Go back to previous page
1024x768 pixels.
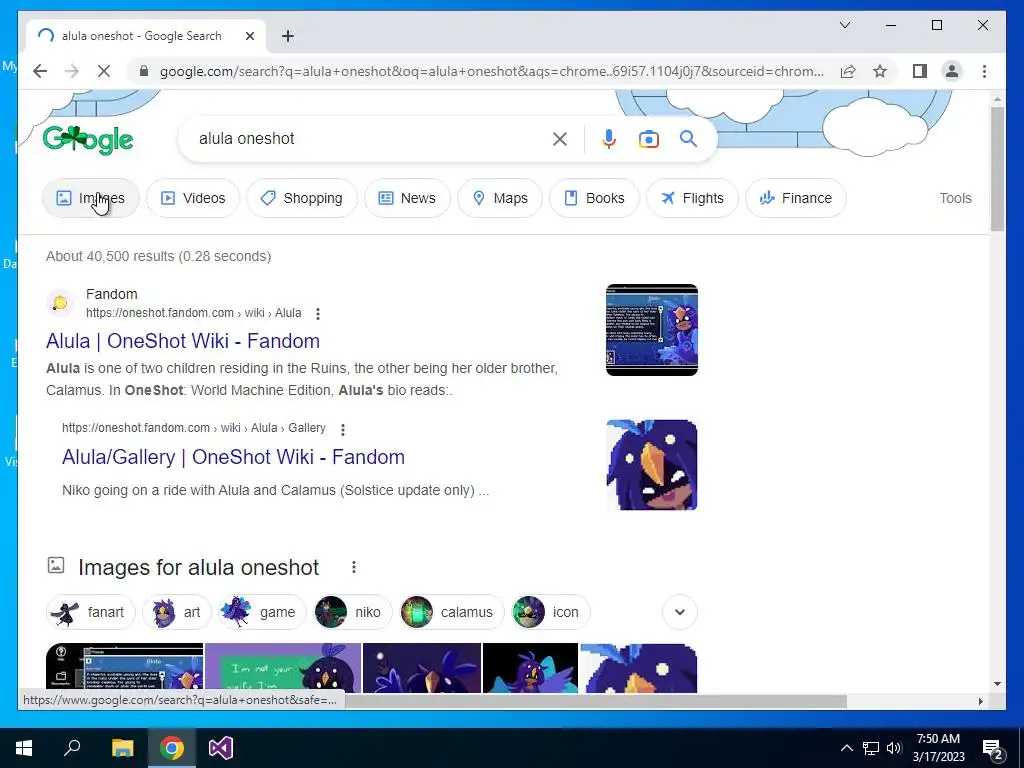pyautogui.click(x=40, y=71)
